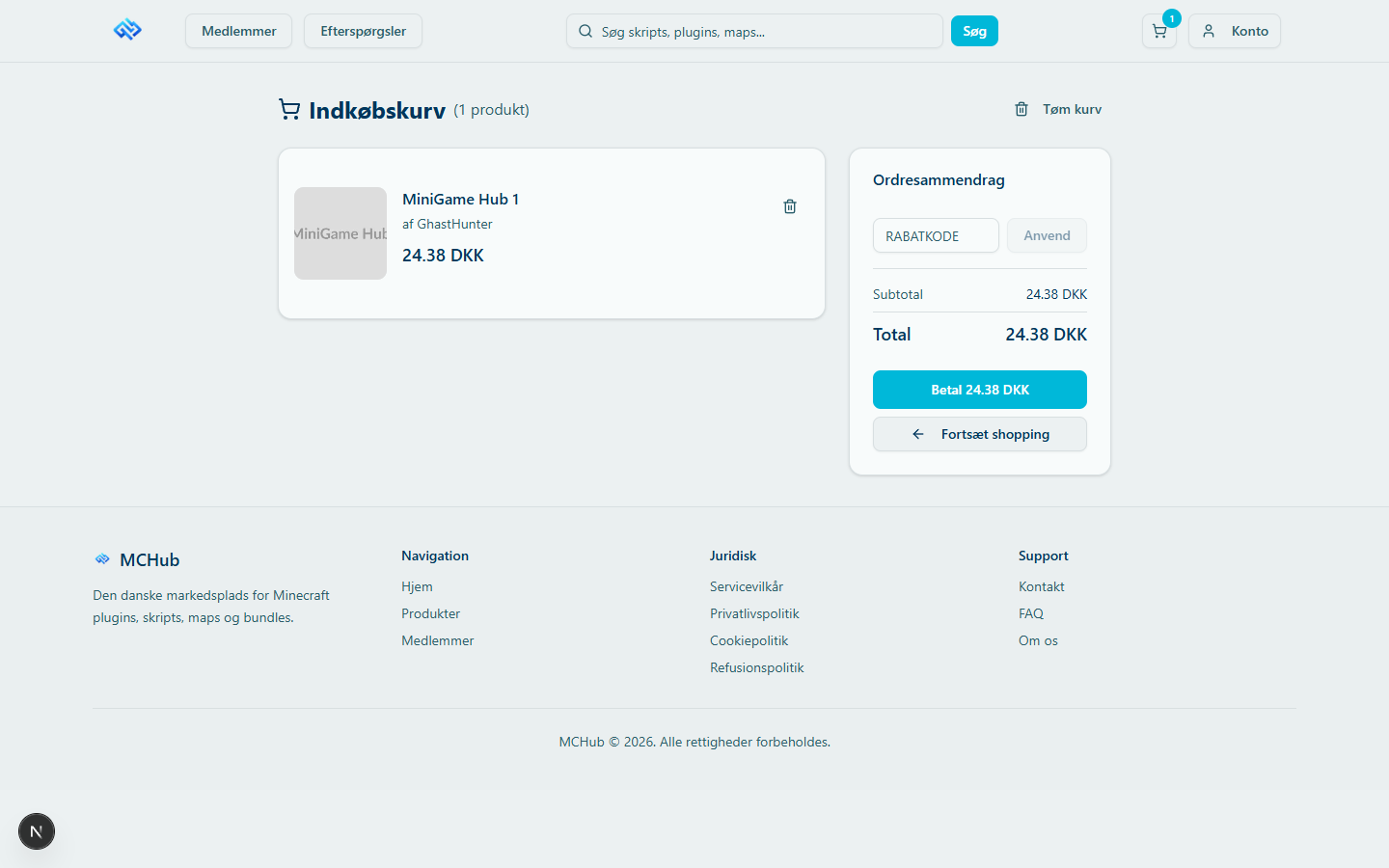The height and width of the screenshot is (868, 1389).
Task: Go to Hjem in footer navigation
Action: point(417,586)
